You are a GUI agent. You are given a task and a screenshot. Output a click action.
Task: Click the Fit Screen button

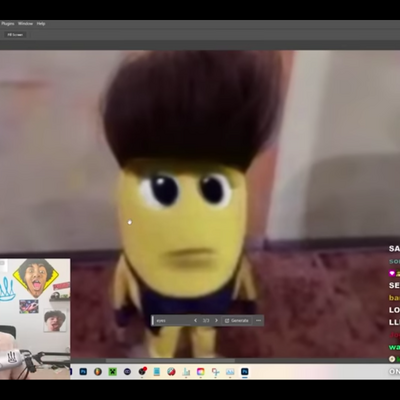point(15,35)
